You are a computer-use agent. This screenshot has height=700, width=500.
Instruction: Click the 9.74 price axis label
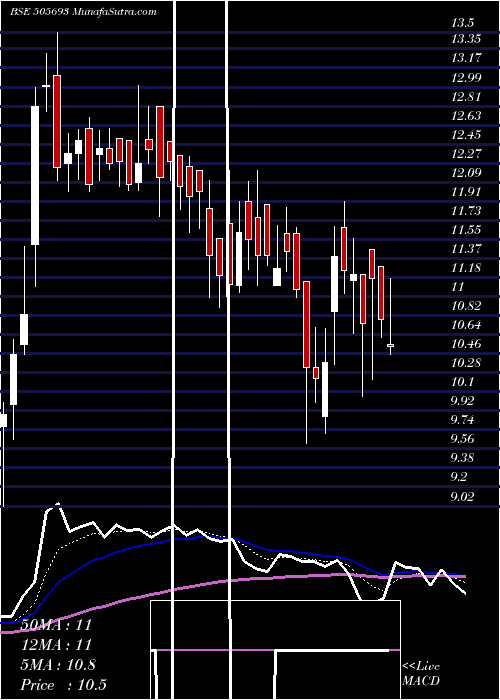462,419
